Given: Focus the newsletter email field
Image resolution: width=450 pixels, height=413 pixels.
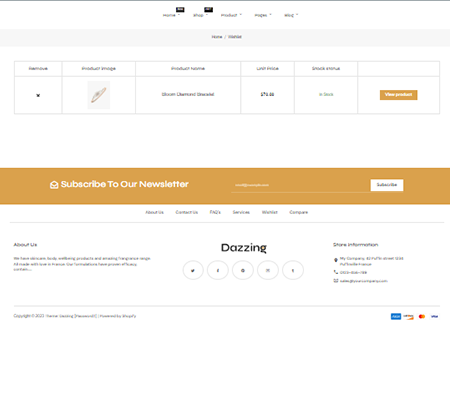Looking at the screenshot, I should point(301,185).
